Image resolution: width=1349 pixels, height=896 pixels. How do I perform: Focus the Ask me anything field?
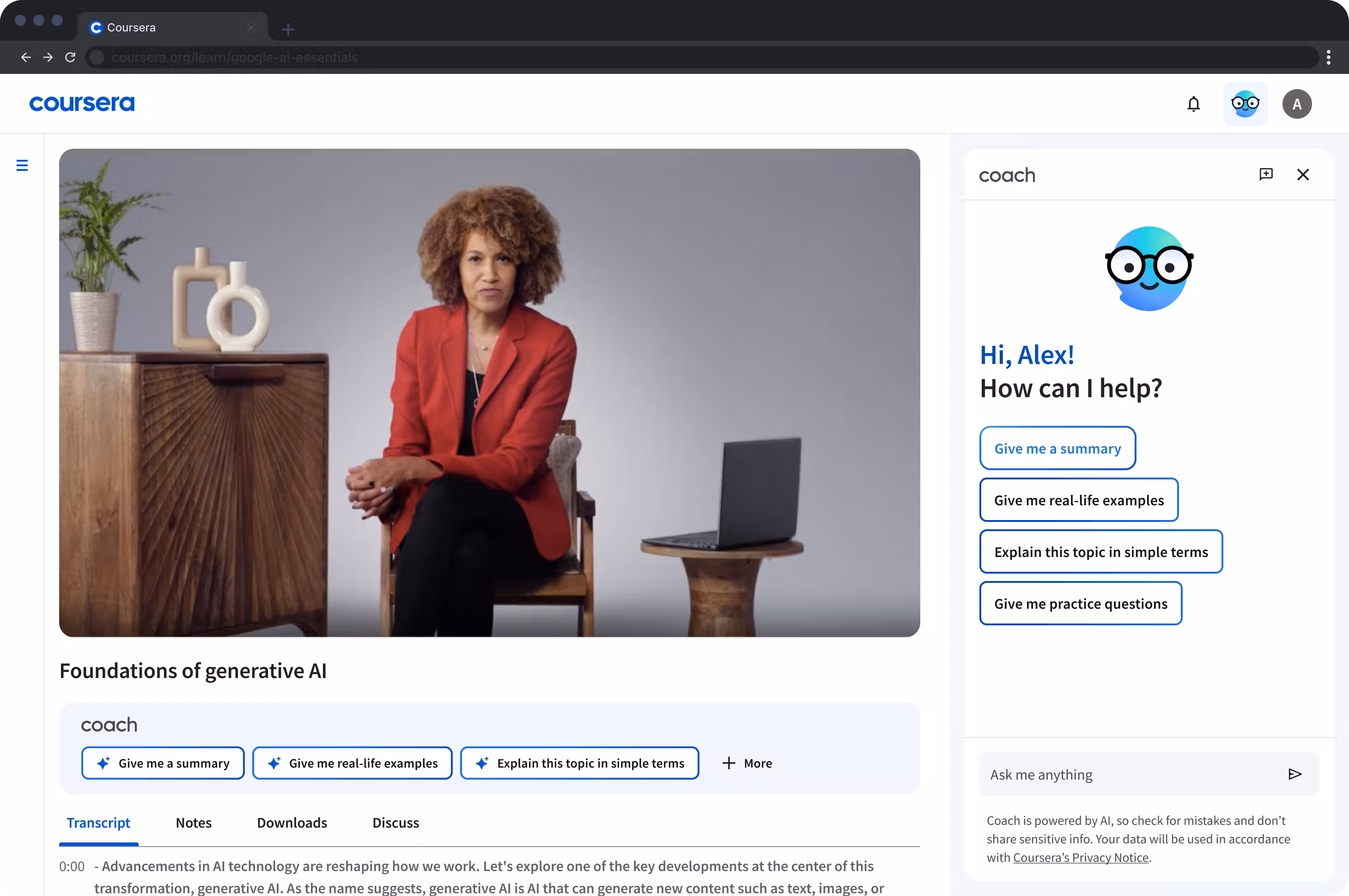click(x=1132, y=774)
